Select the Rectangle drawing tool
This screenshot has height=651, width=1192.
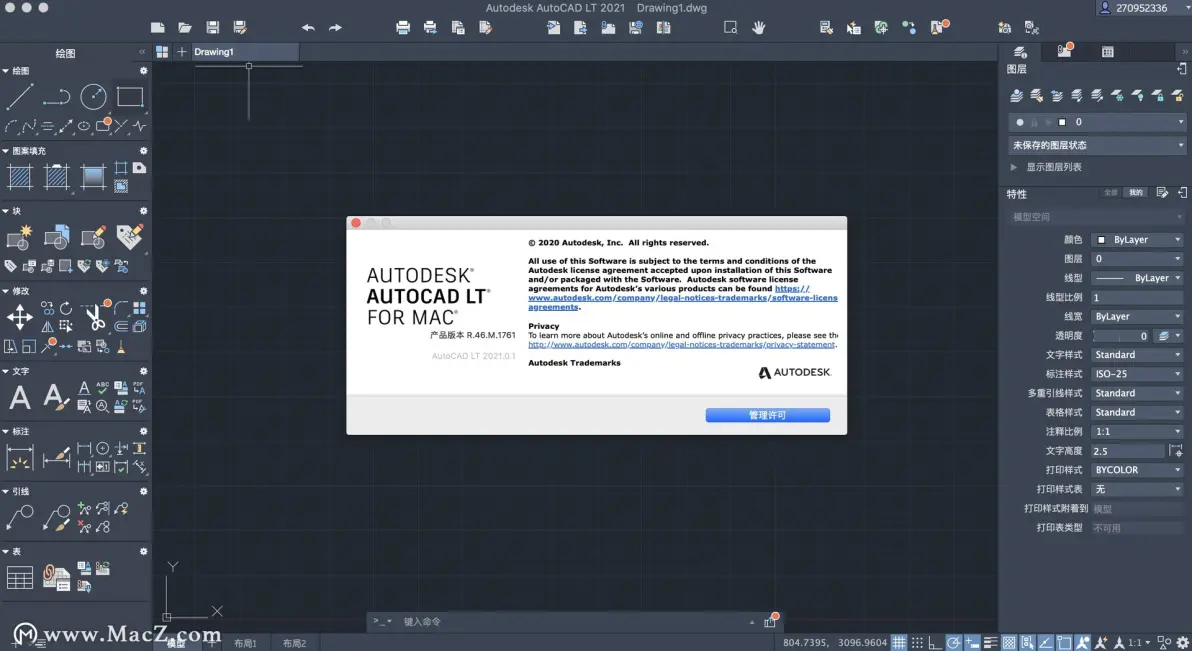pos(130,97)
